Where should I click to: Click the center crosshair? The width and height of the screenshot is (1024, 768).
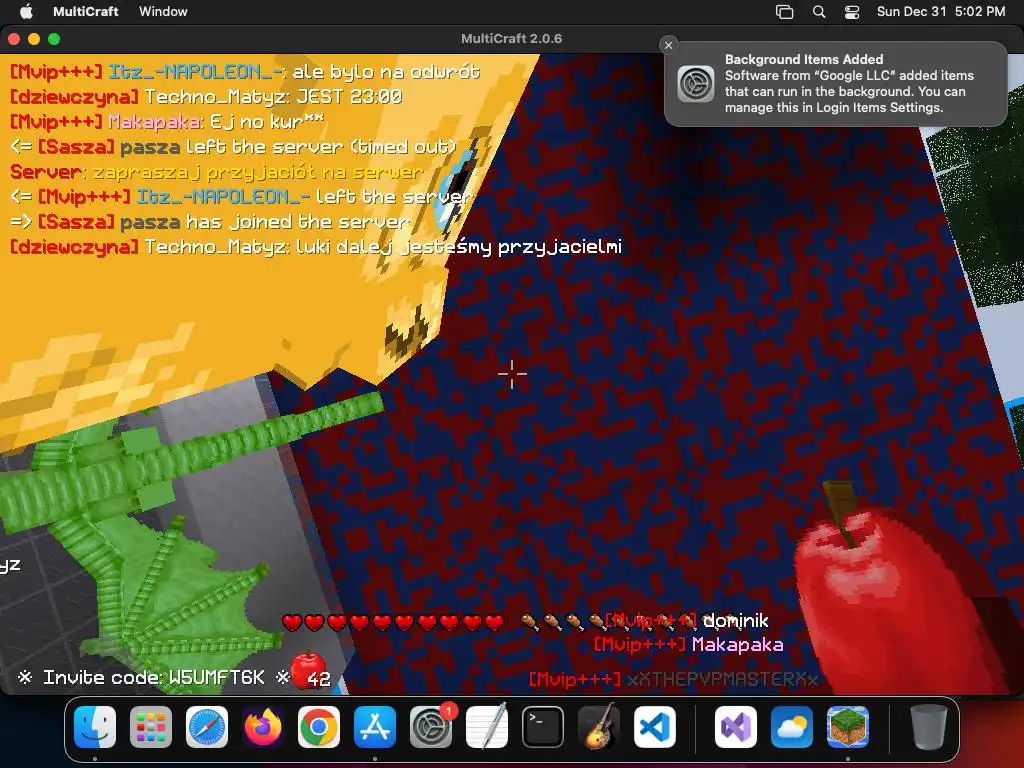coord(512,374)
